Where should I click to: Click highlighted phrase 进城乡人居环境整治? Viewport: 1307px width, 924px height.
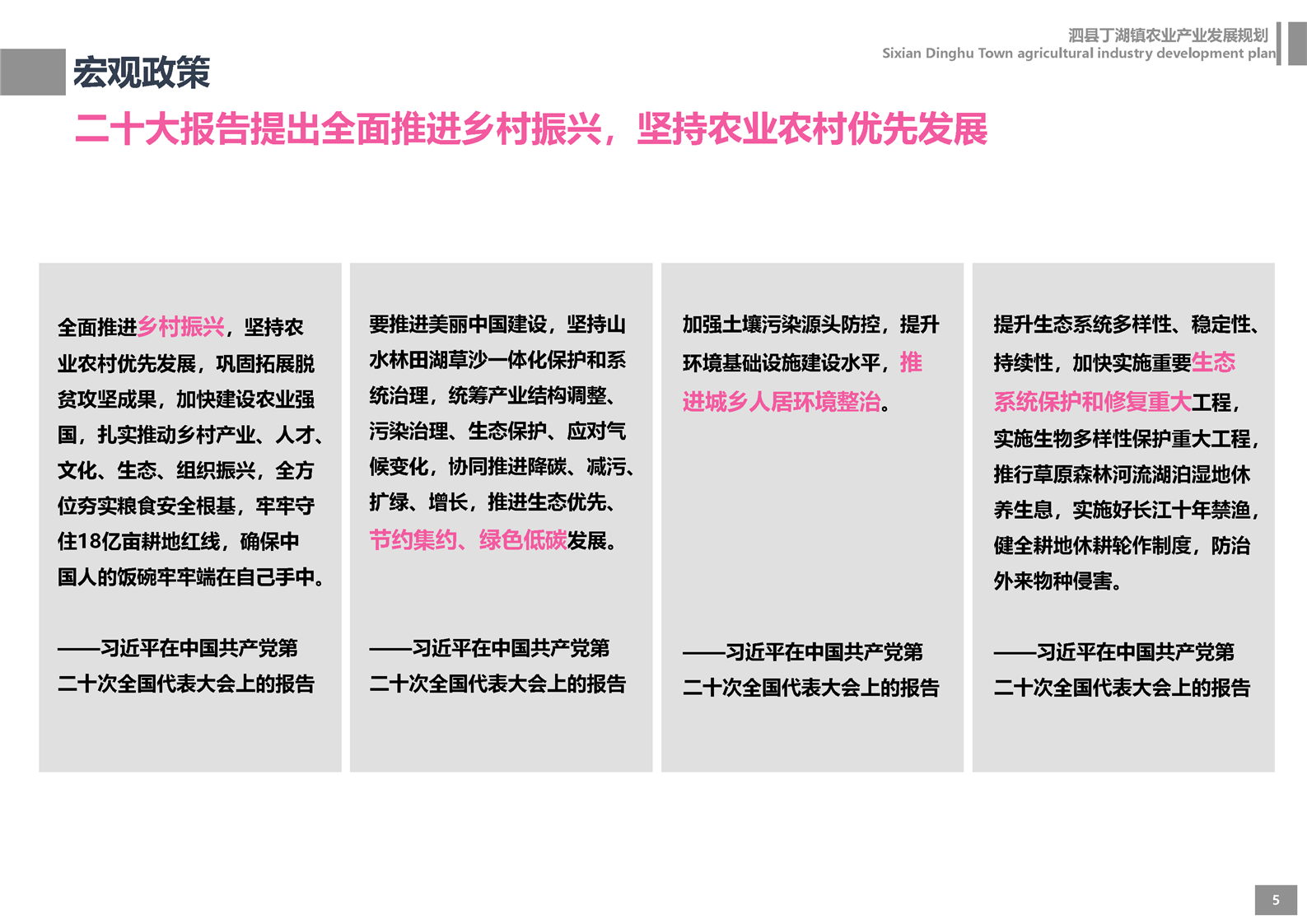click(782, 402)
